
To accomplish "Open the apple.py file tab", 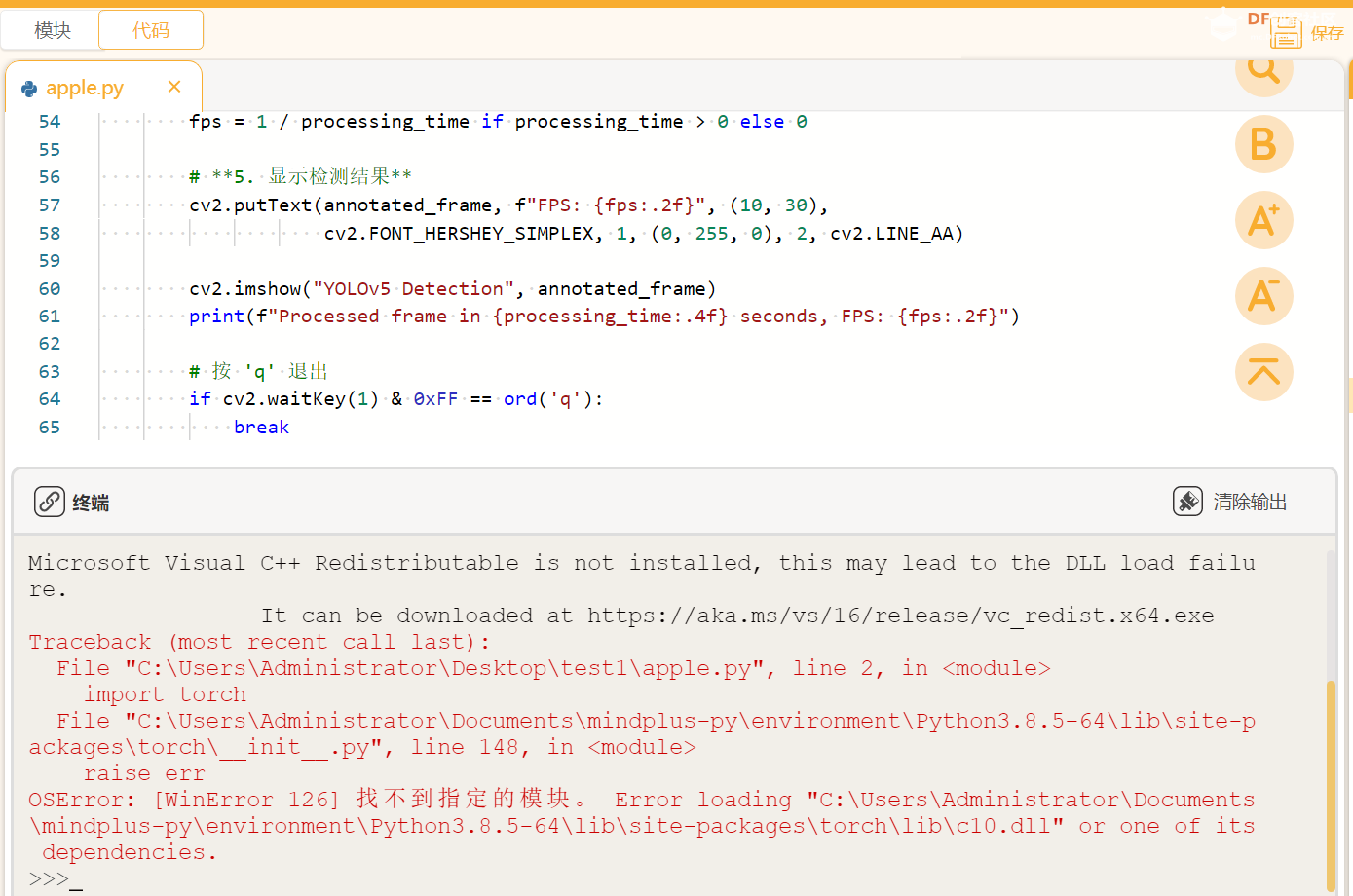I will click(84, 88).
